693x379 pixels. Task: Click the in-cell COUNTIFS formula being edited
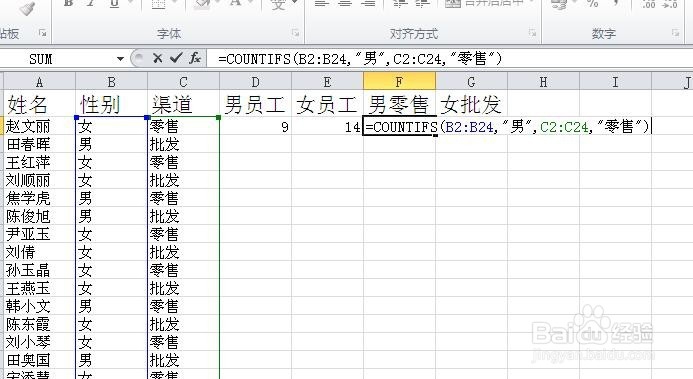(x=507, y=127)
